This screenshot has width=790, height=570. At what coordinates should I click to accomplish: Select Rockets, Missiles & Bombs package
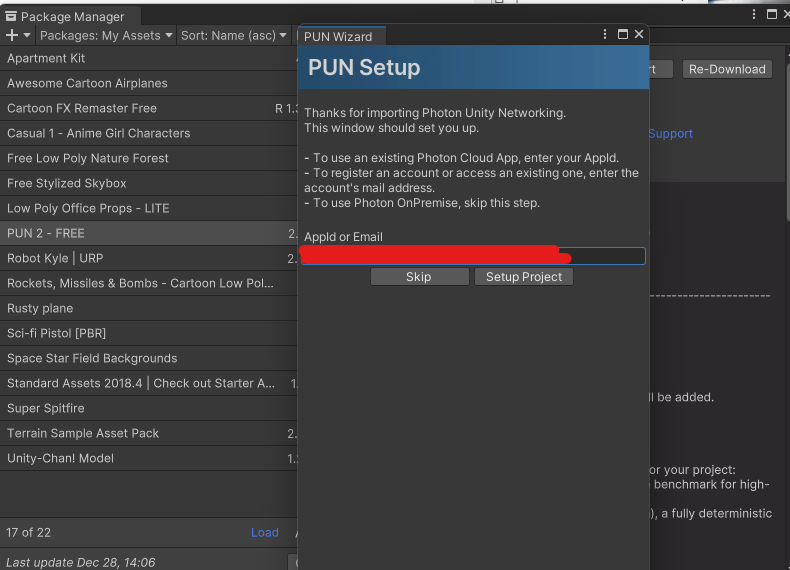coord(149,283)
